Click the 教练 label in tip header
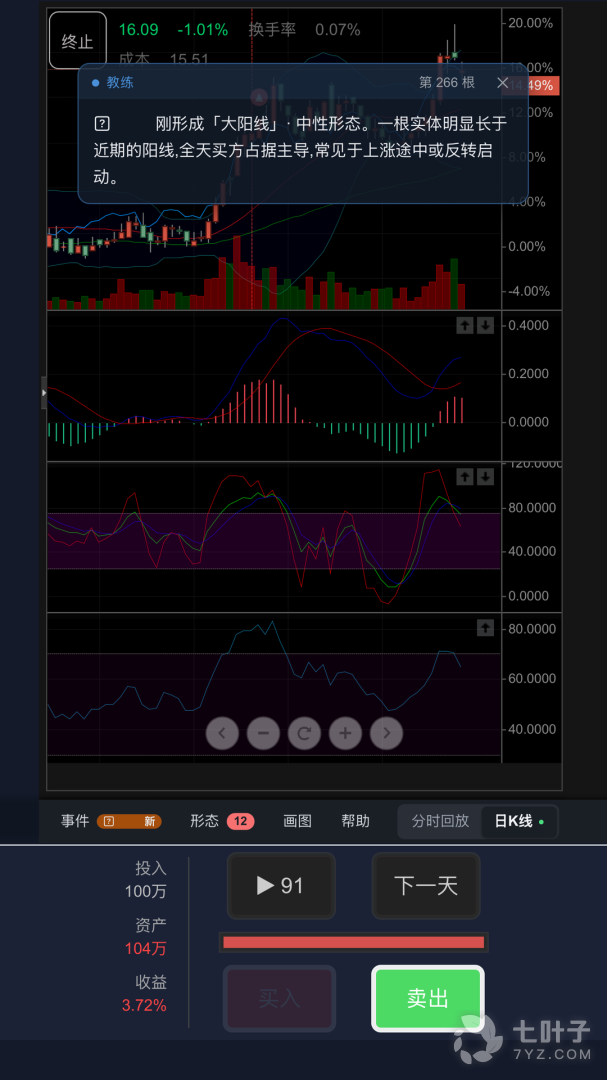Viewport: 607px width, 1080px height. [x=120, y=83]
